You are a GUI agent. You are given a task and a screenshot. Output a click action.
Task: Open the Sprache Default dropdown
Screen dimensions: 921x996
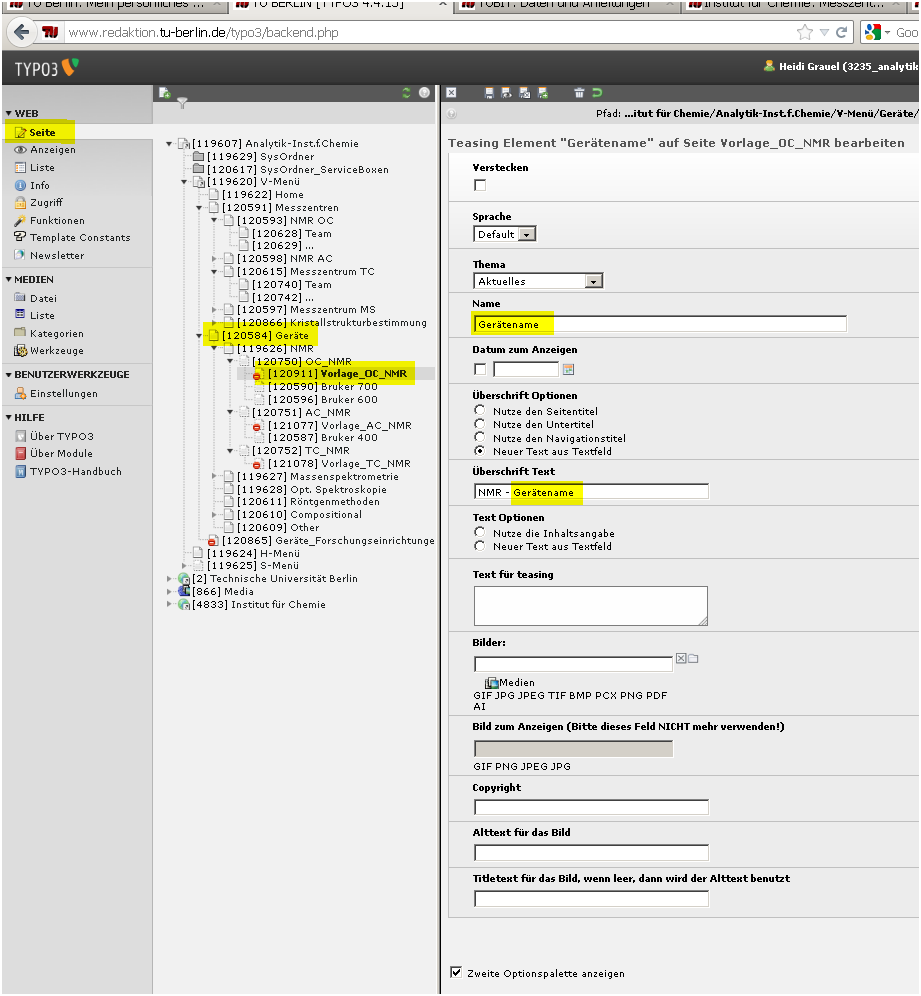click(x=504, y=234)
